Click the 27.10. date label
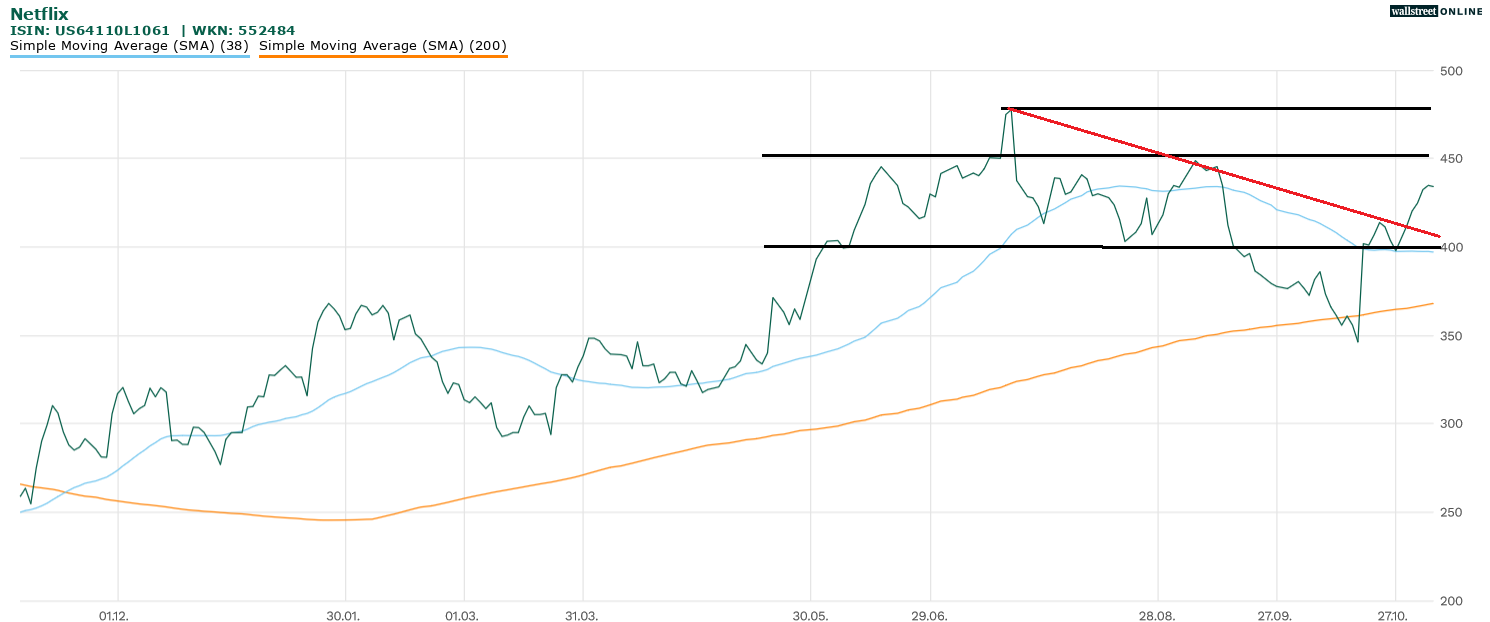1490x622 pixels. (x=1391, y=615)
